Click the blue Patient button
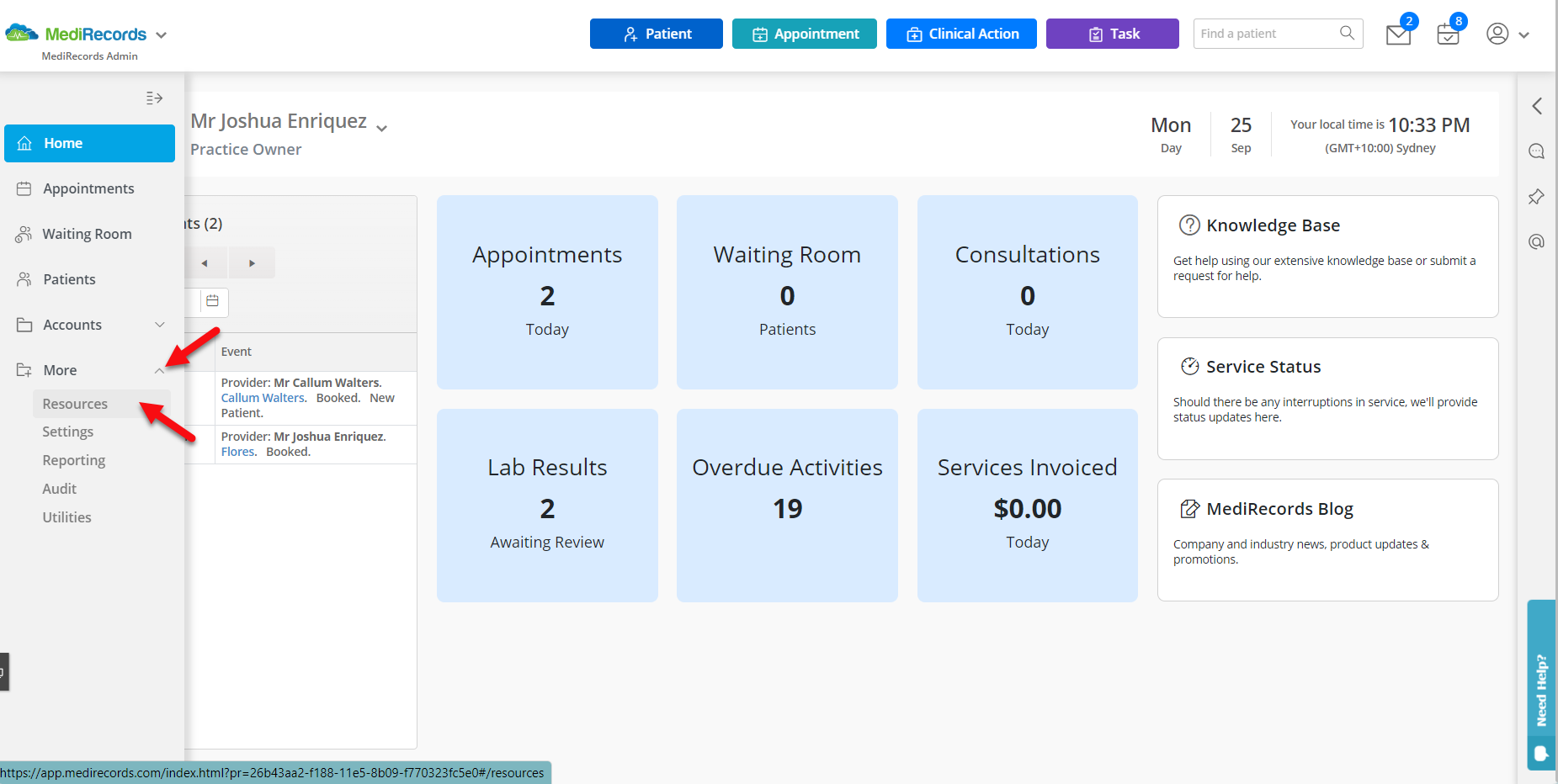This screenshot has height=784, width=1558. tap(657, 34)
